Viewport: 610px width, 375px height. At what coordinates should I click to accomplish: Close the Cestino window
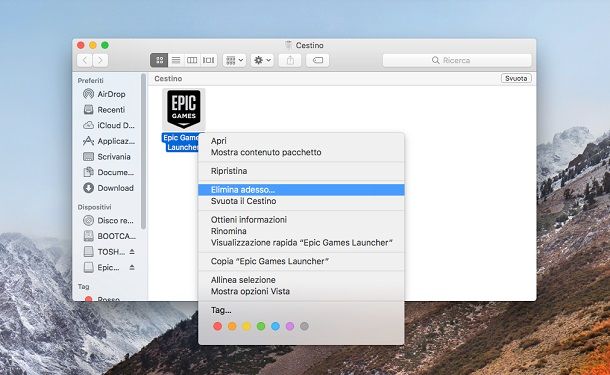coord(81,45)
